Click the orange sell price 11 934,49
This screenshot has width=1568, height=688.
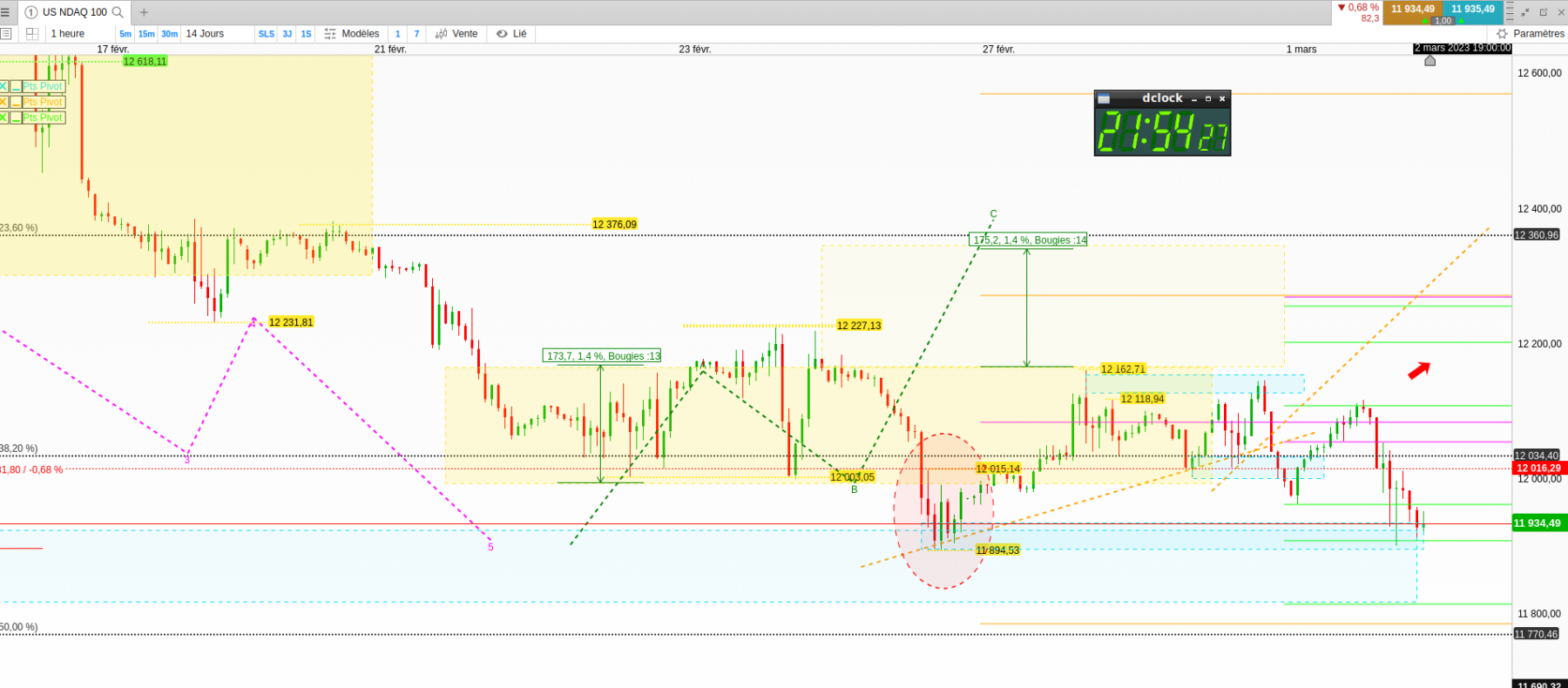click(1412, 10)
